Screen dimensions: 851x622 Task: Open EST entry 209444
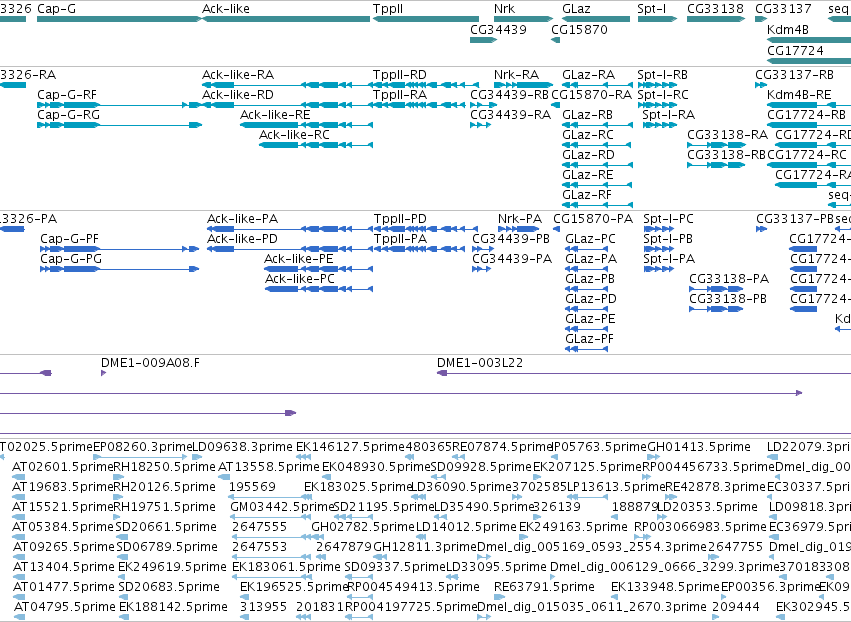click(736, 607)
